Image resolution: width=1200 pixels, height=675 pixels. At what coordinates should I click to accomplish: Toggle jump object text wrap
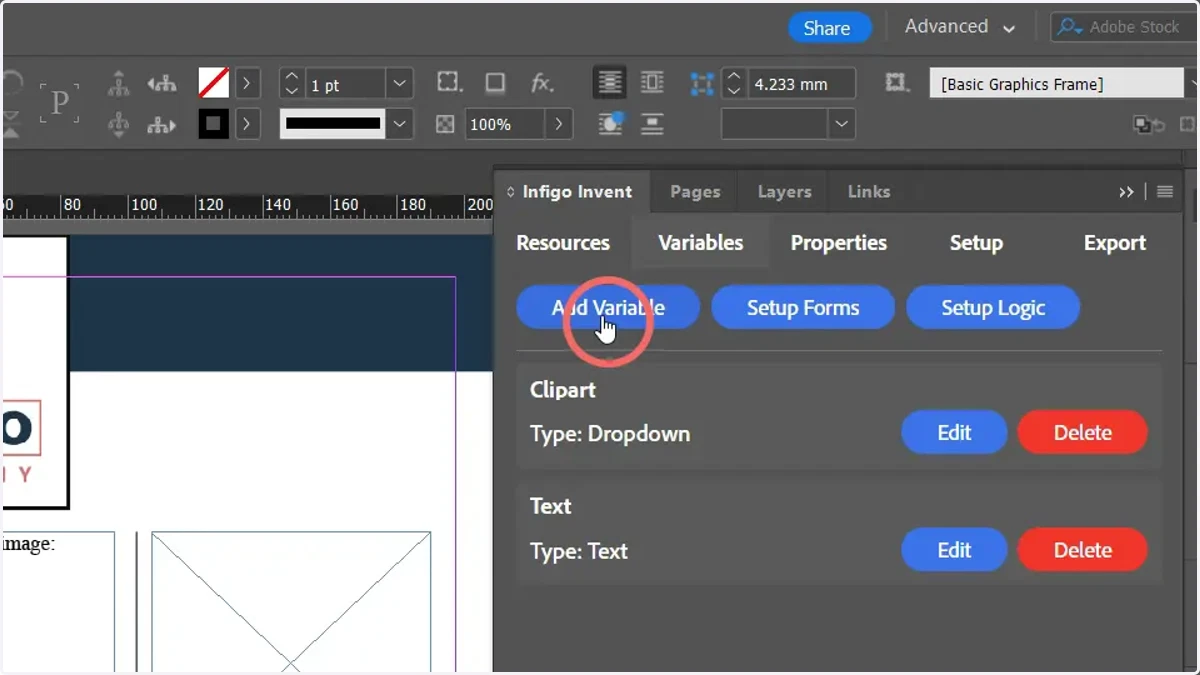click(652, 125)
